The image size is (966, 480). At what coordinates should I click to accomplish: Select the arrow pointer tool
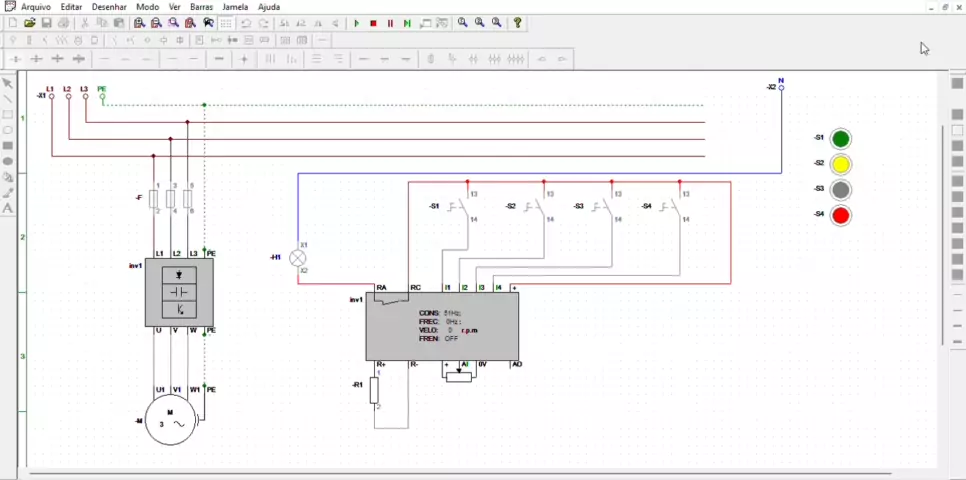(8, 84)
